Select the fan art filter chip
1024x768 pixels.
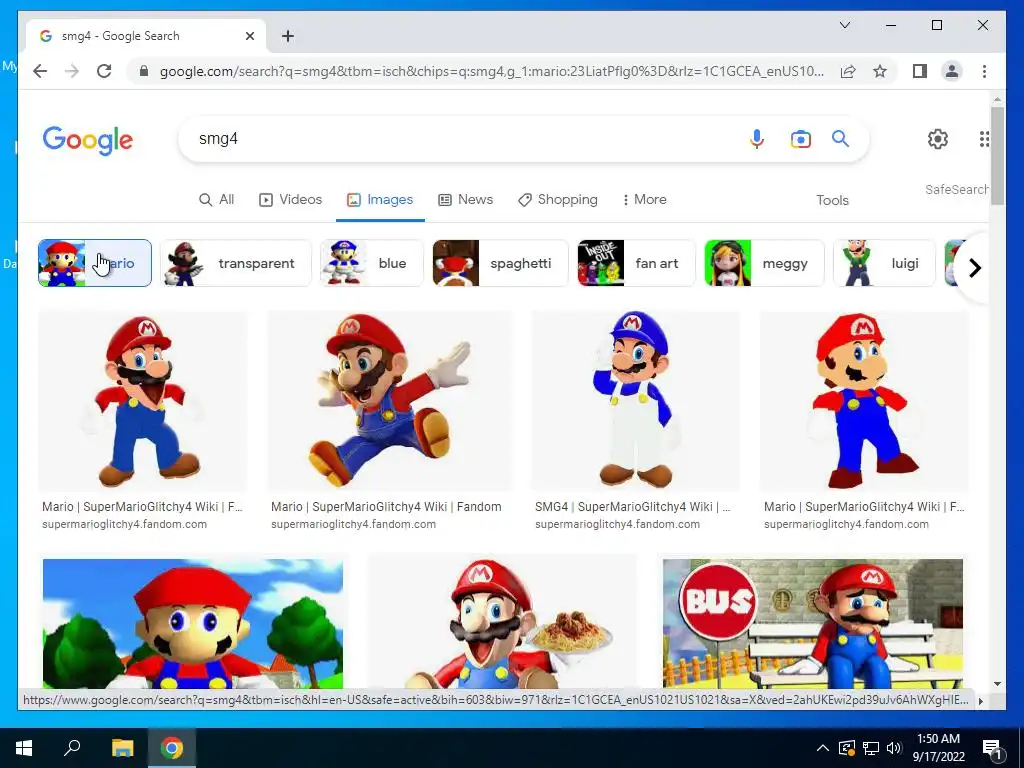(x=636, y=263)
